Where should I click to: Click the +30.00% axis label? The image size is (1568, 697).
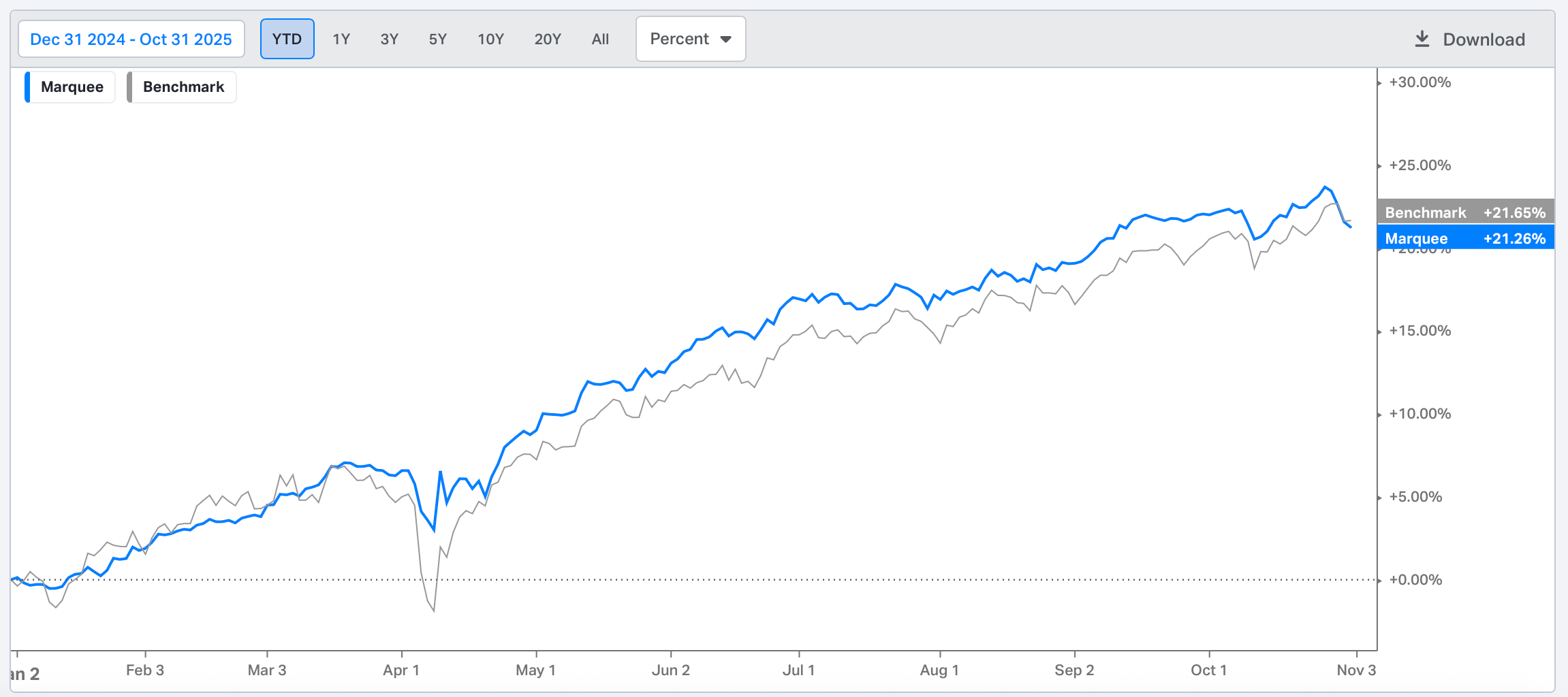pyautogui.click(x=1420, y=82)
